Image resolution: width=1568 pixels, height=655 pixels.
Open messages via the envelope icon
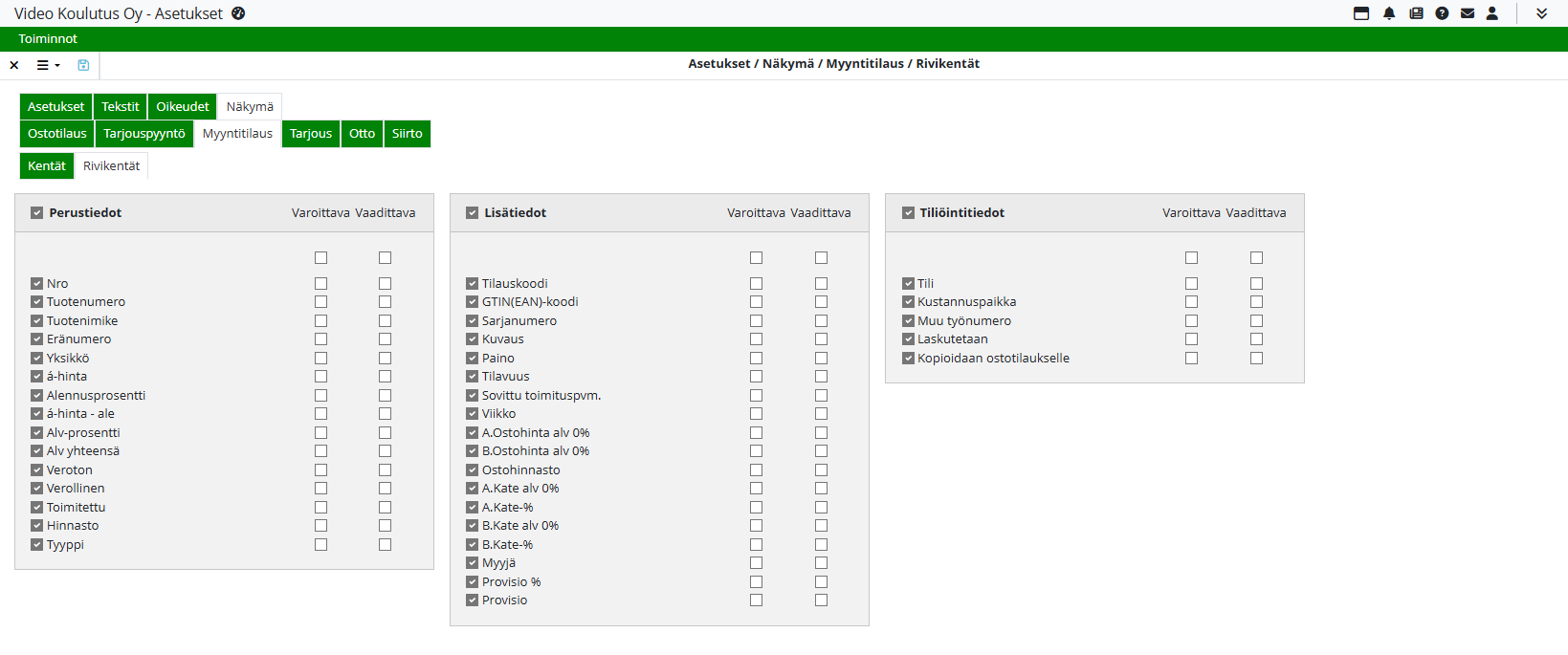[1468, 13]
